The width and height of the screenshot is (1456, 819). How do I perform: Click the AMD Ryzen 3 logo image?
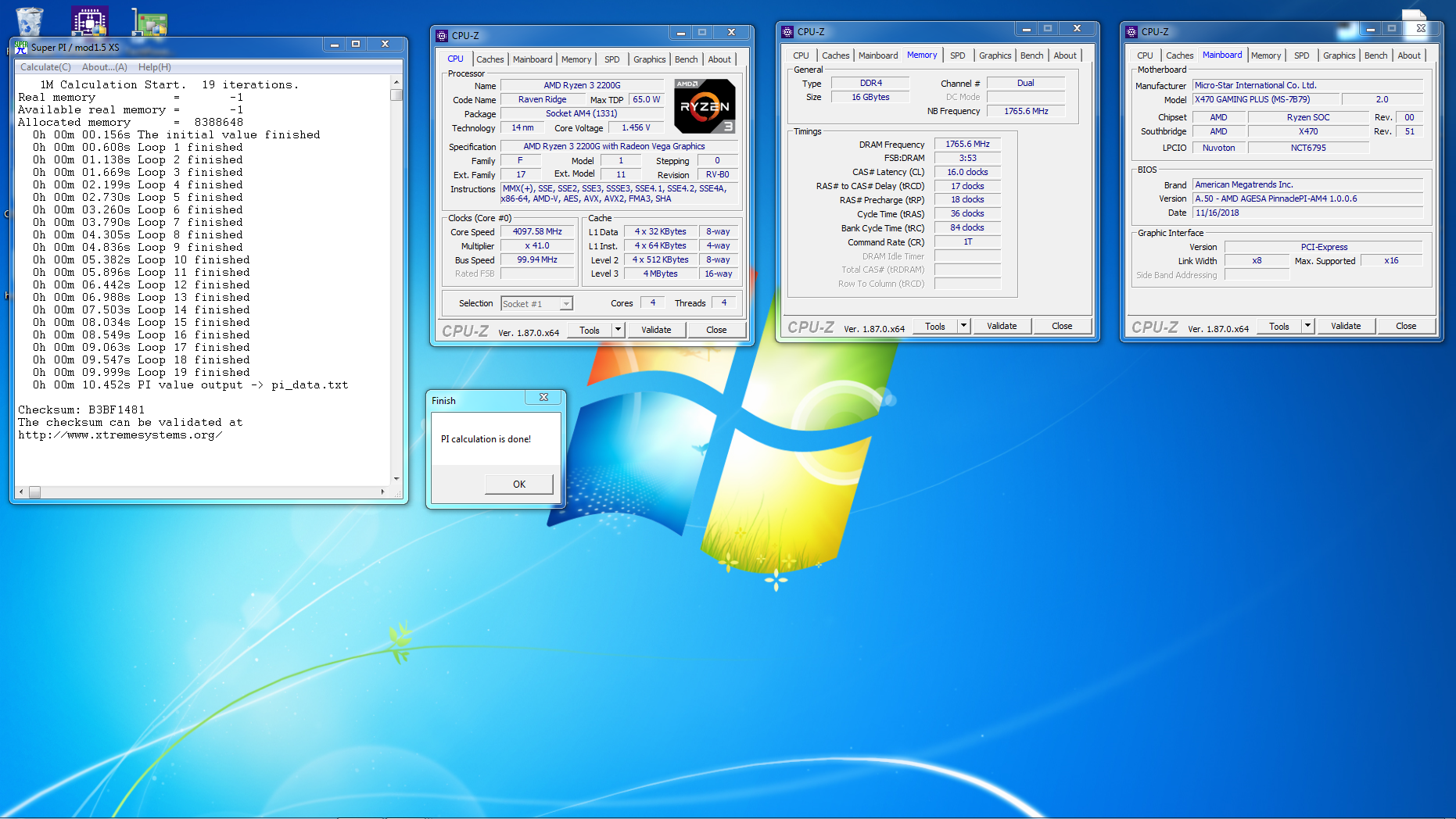tap(705, 106)
